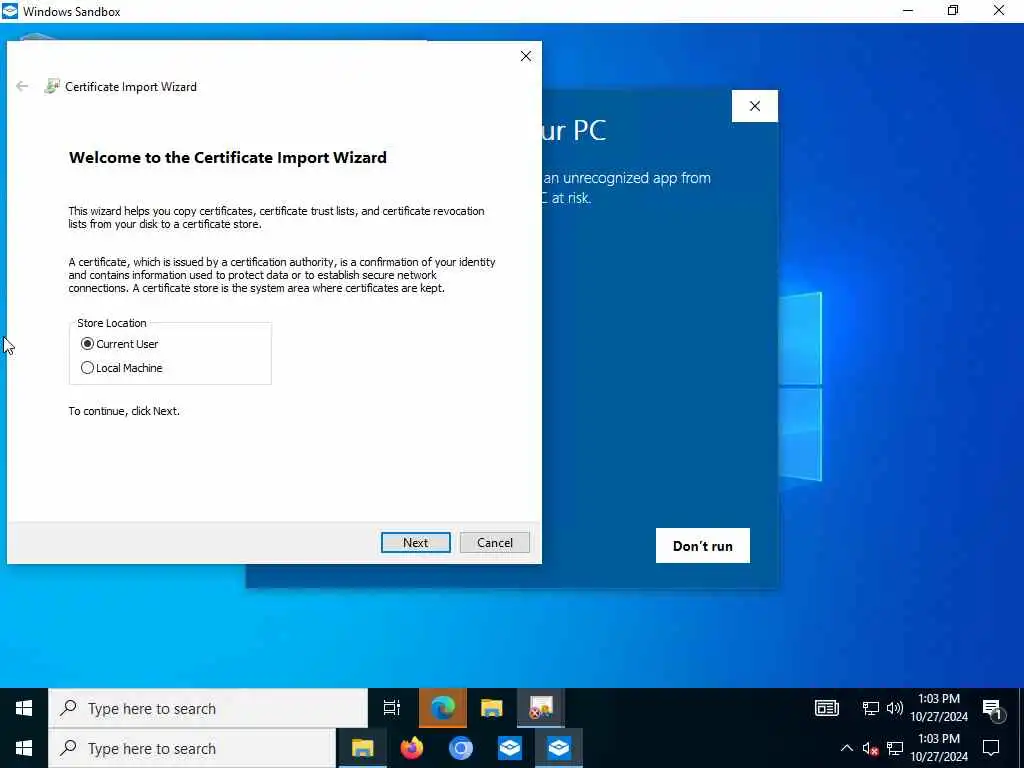
Task: Switch to the certificate app taskbar icon
Action: click(x=541, y=708)
